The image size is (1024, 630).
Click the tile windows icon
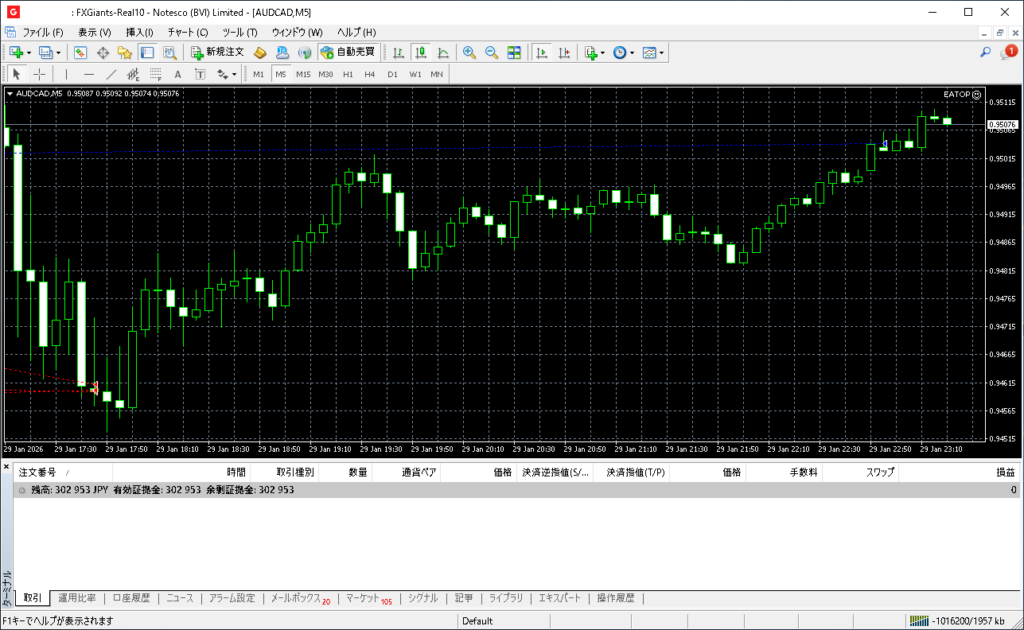[x=514, y=52]
